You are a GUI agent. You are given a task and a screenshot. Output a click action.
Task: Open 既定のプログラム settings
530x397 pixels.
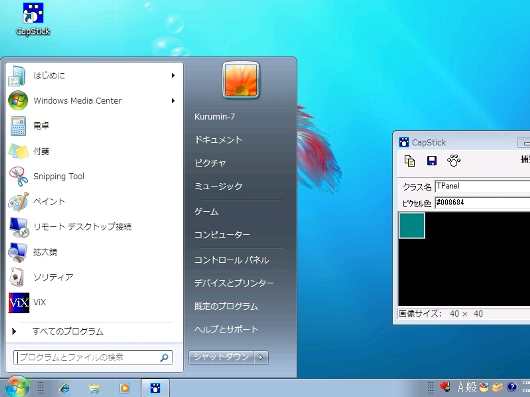[226, 306]
